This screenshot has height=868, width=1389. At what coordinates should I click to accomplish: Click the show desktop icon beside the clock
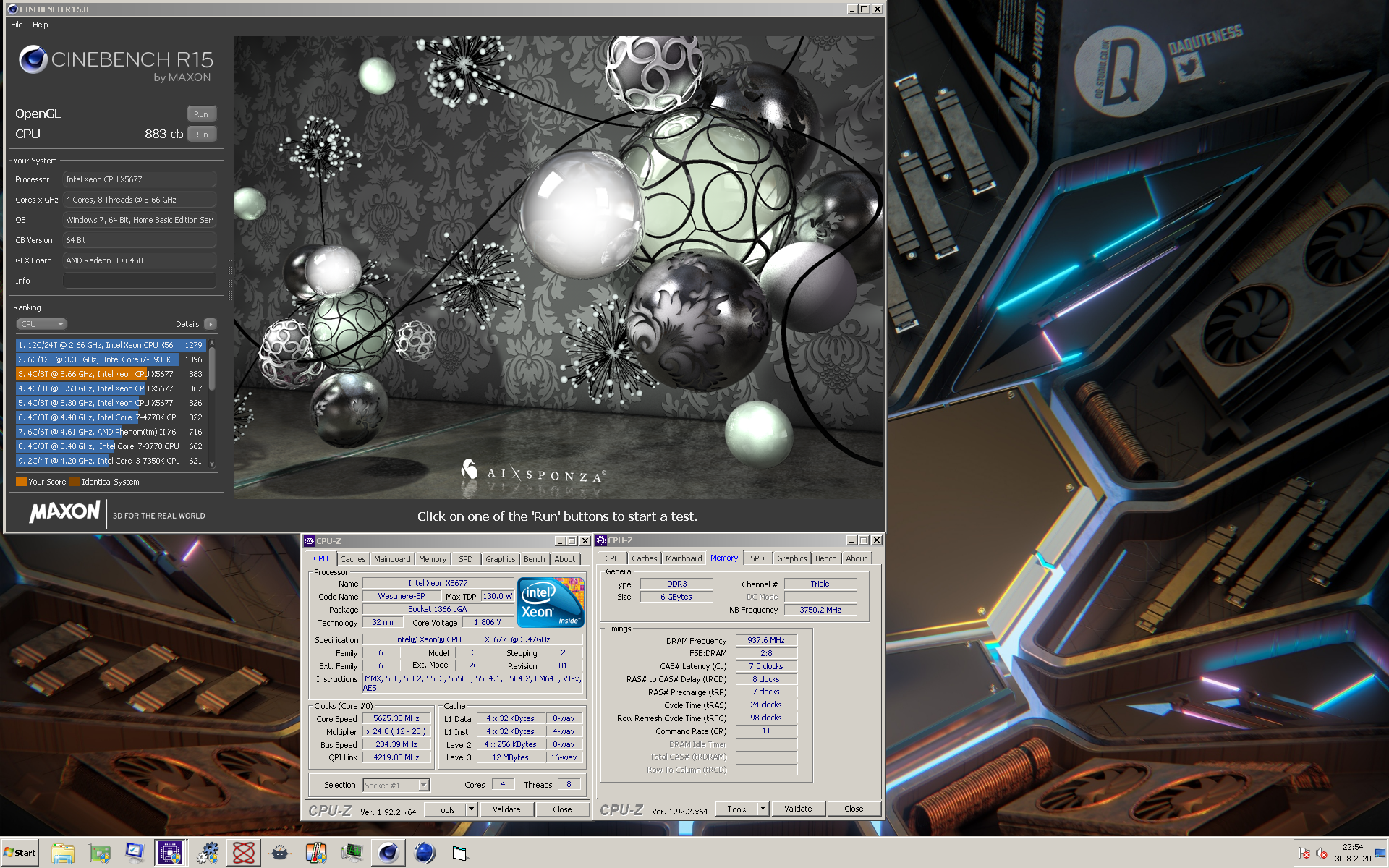tap(1382, 854)
